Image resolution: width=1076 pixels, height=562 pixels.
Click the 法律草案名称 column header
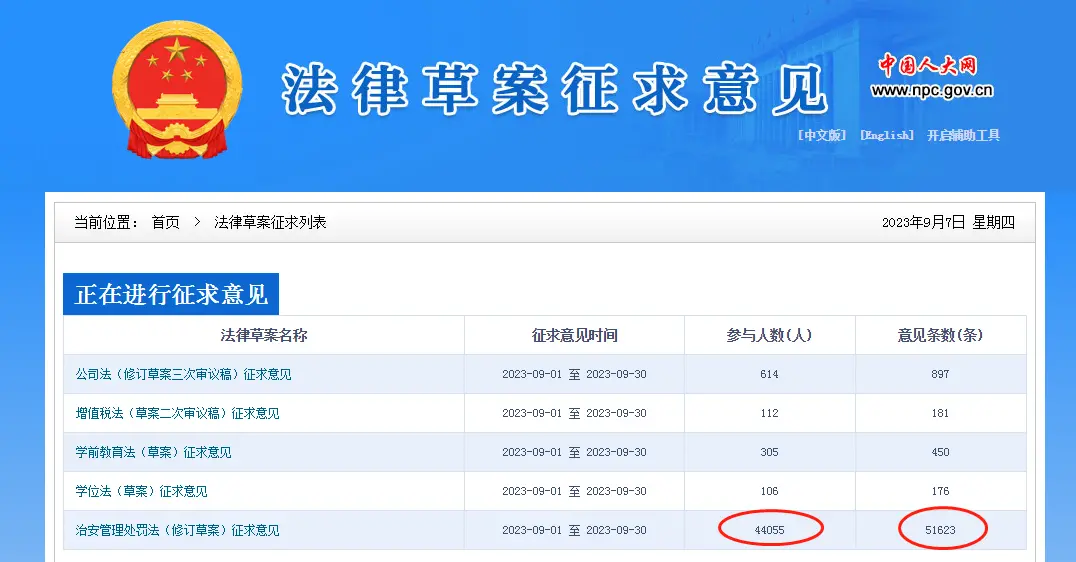pos(263,335)
